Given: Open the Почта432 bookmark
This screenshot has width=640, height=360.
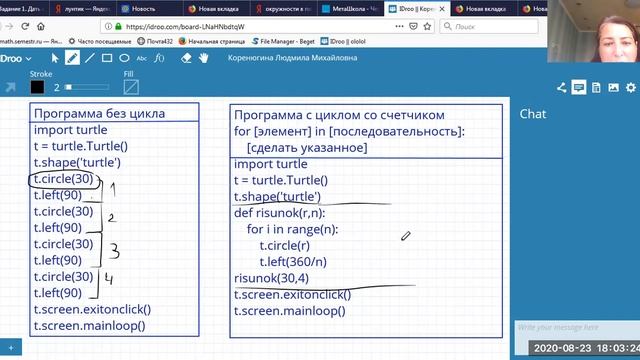Looking at the screenshot, I should click(x=155, y=41).
